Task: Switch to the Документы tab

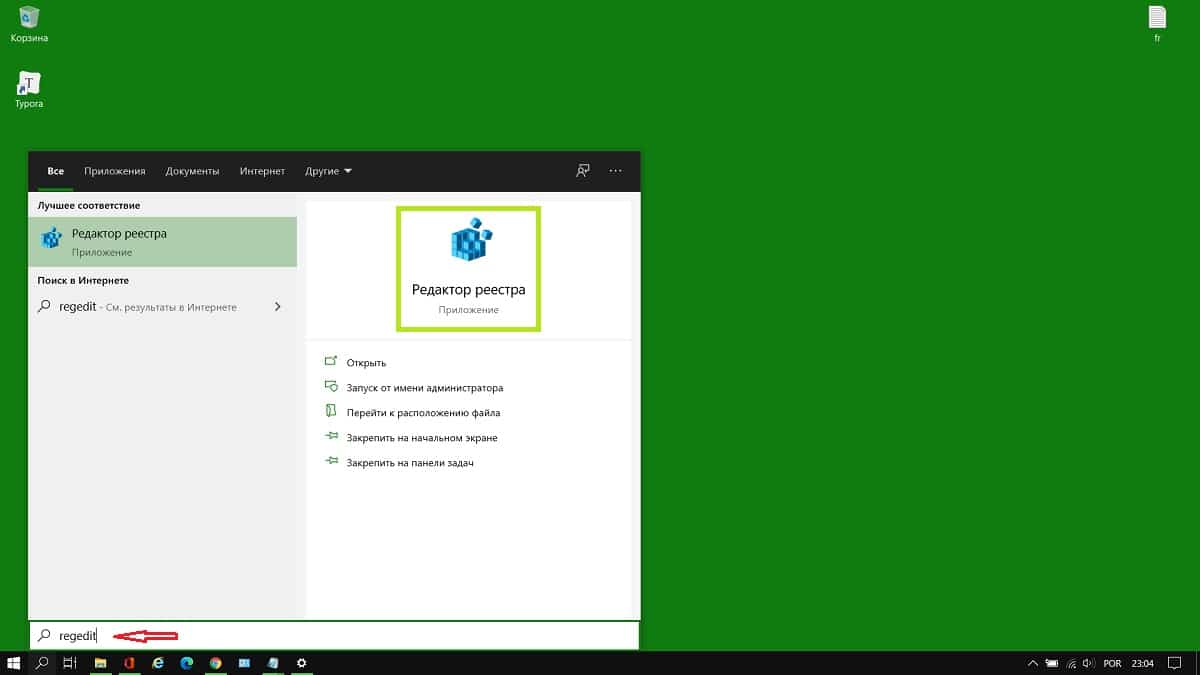Action: click(192, 171)
